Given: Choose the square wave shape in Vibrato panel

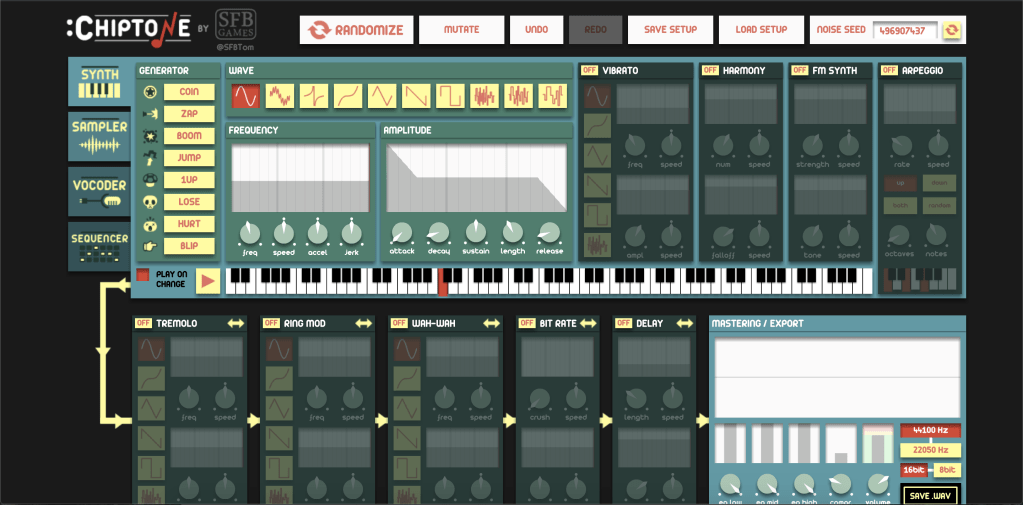Looking at the screenshot, I should [x=597, y=215].
